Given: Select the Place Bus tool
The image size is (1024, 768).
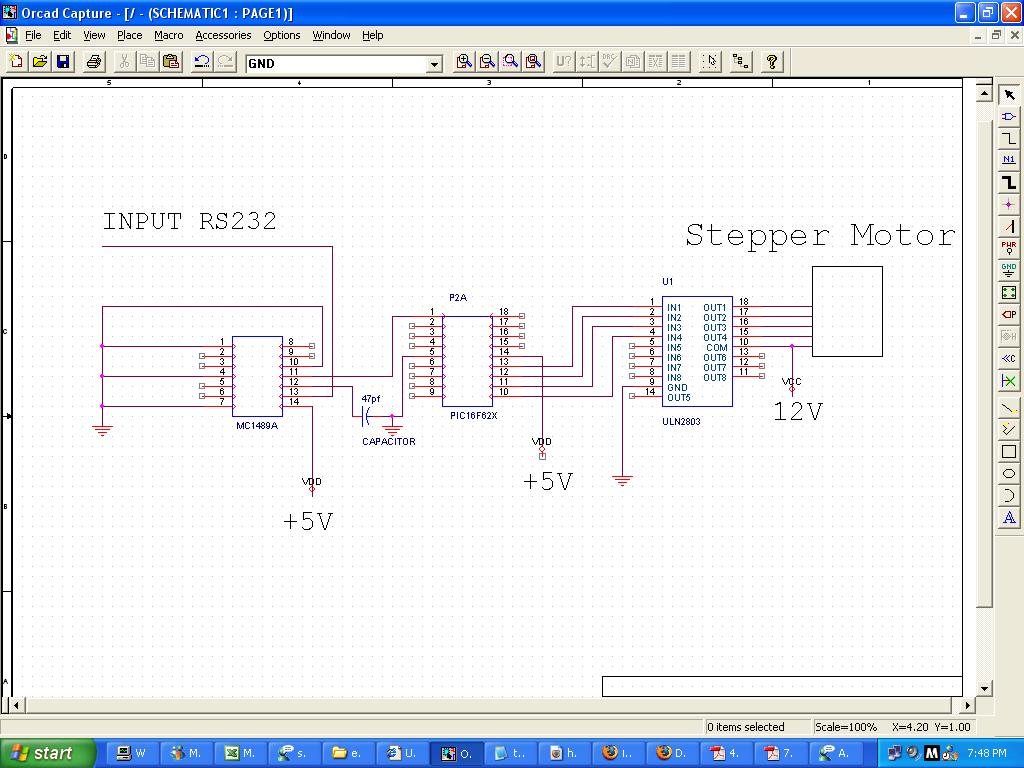Looking at the screenshot, I should tap(1009, 183).
